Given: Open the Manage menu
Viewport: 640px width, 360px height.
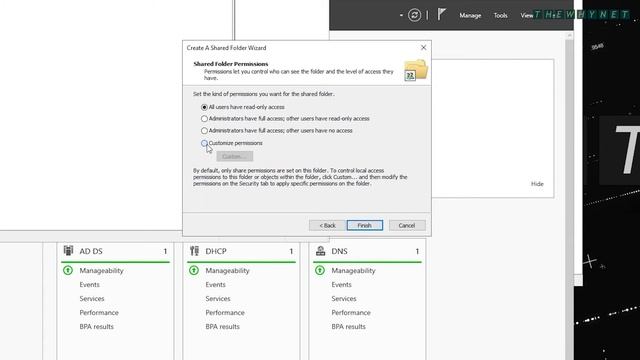Looking at the screenshot, I should (470, 15).
